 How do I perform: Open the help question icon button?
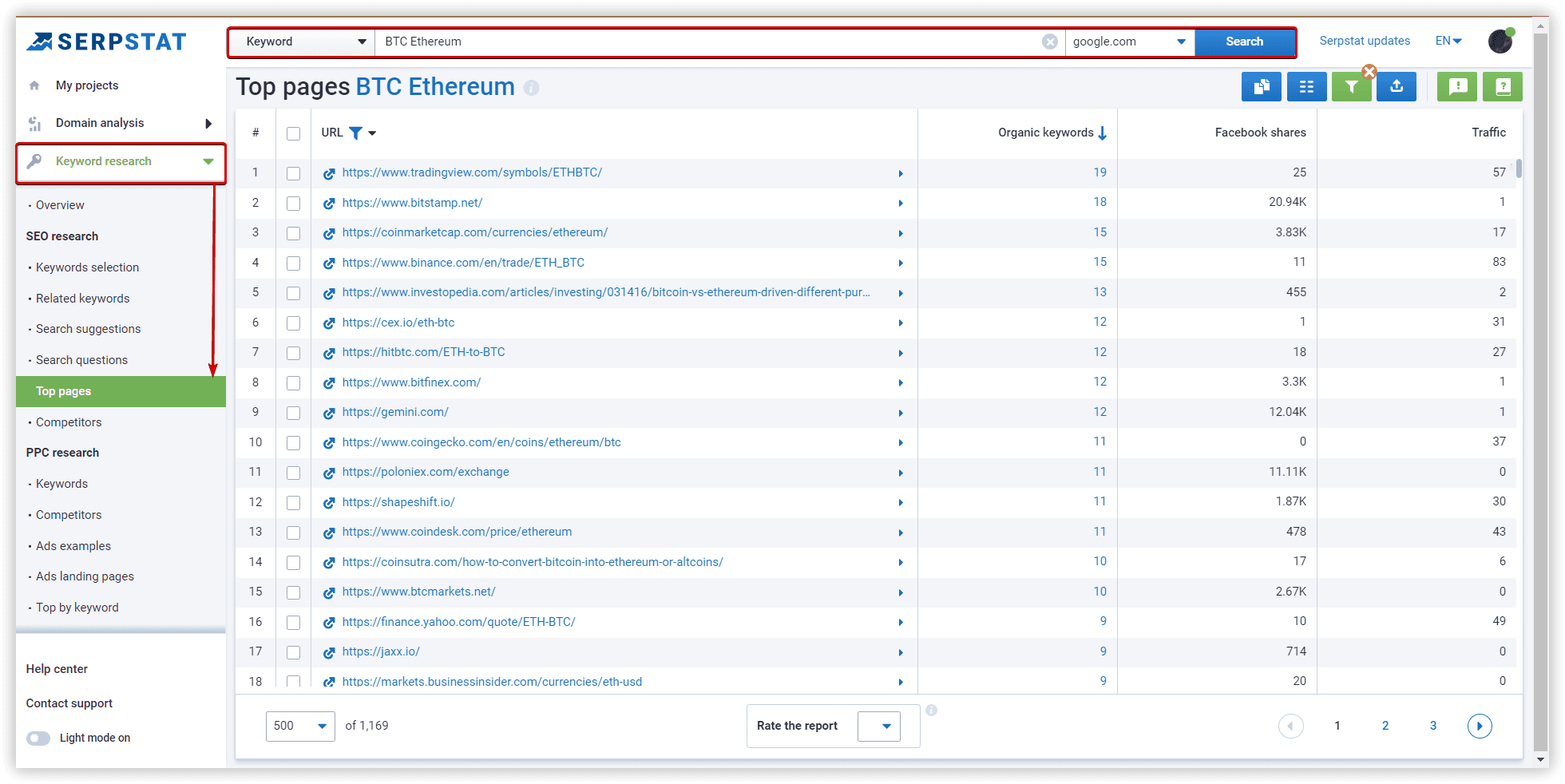(1503, 86)
